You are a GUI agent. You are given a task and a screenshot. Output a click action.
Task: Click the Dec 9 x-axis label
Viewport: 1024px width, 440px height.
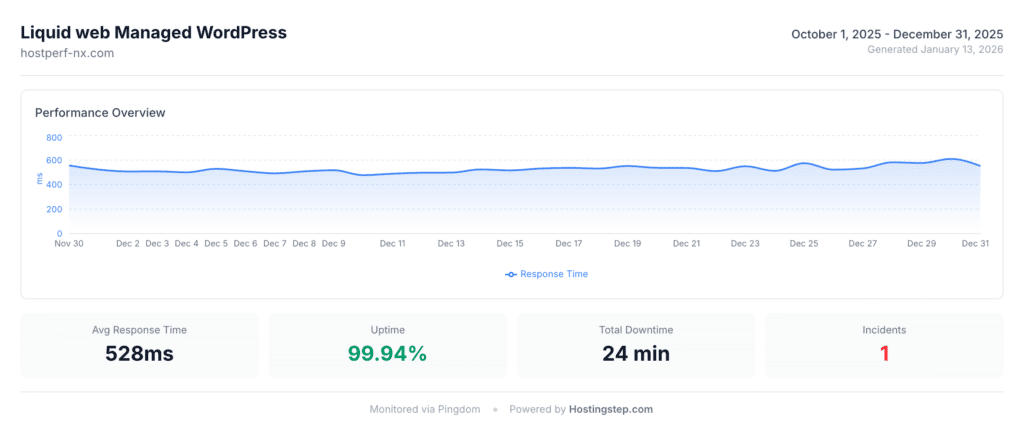[x=334, y=244]
